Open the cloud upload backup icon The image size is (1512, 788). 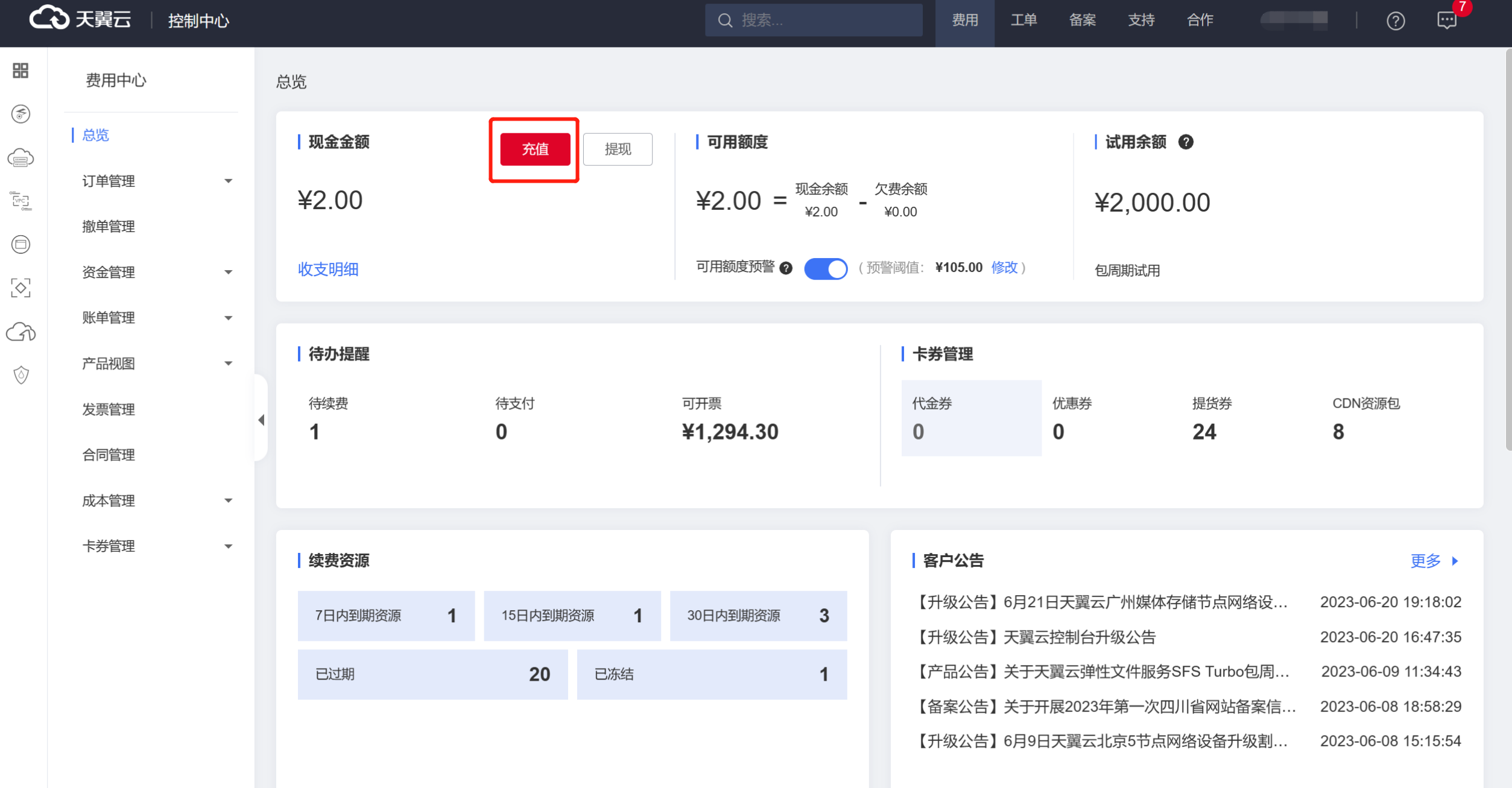(21, 332)
